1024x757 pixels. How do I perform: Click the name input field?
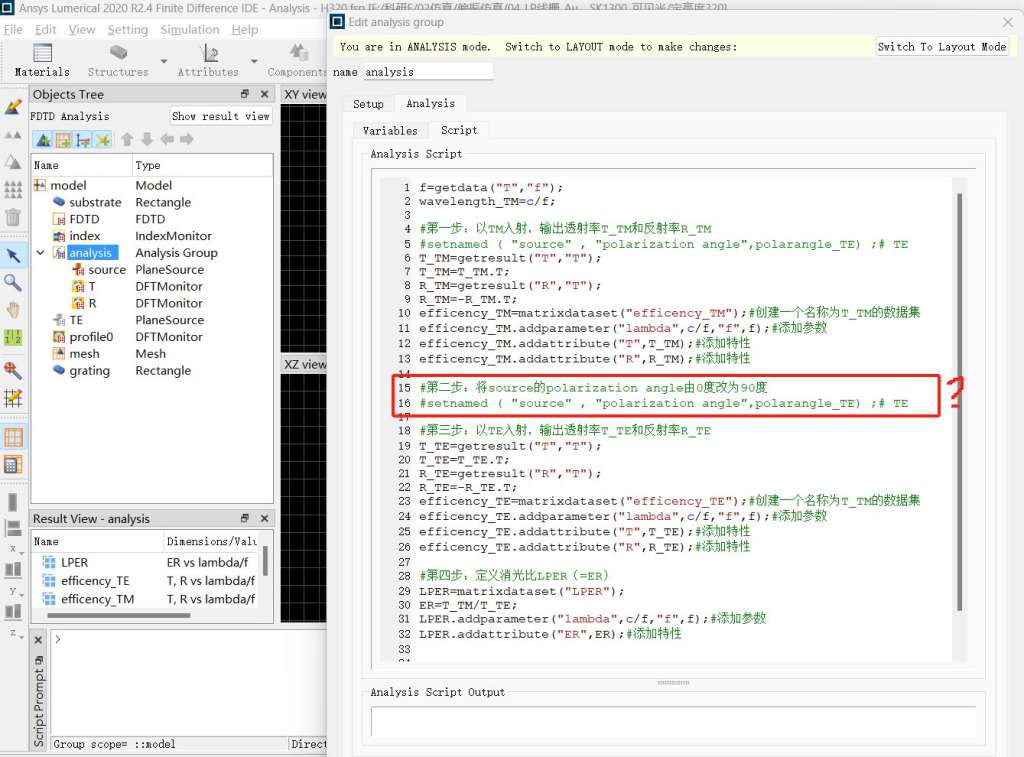(x=427, y=72)
